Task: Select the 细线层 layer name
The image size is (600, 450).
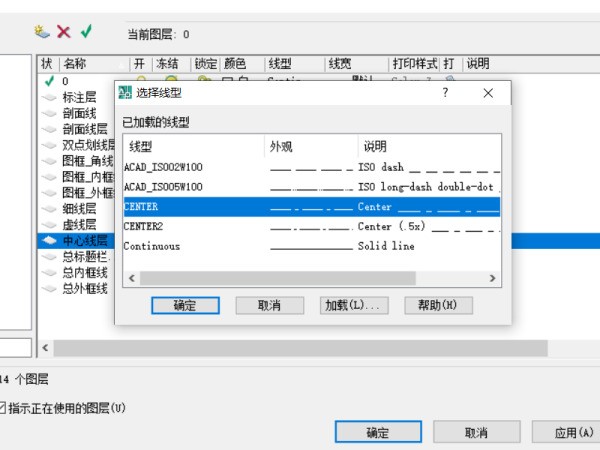Action: 80,209
